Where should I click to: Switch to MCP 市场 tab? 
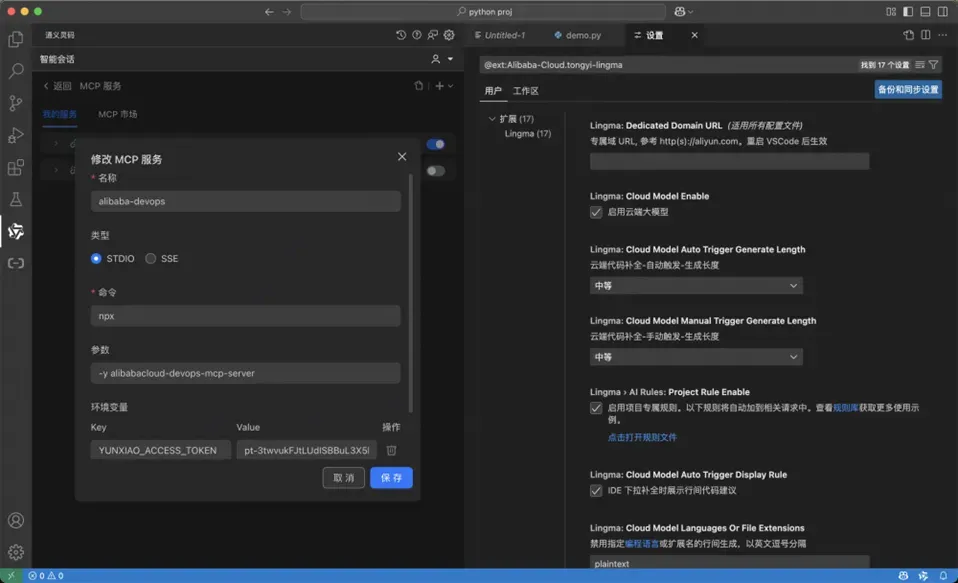coord(117,114)
